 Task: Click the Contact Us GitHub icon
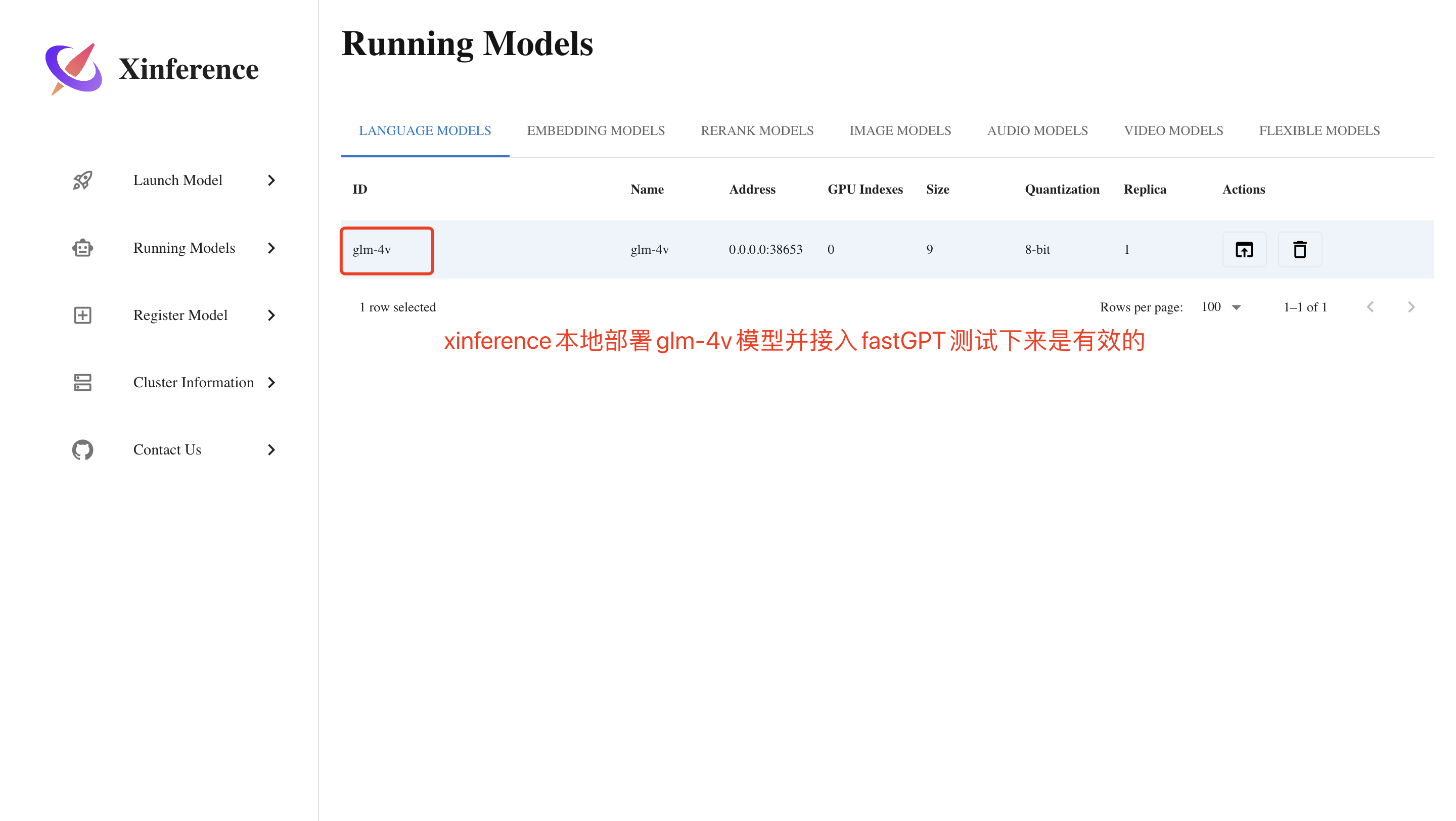click(82, 449)
